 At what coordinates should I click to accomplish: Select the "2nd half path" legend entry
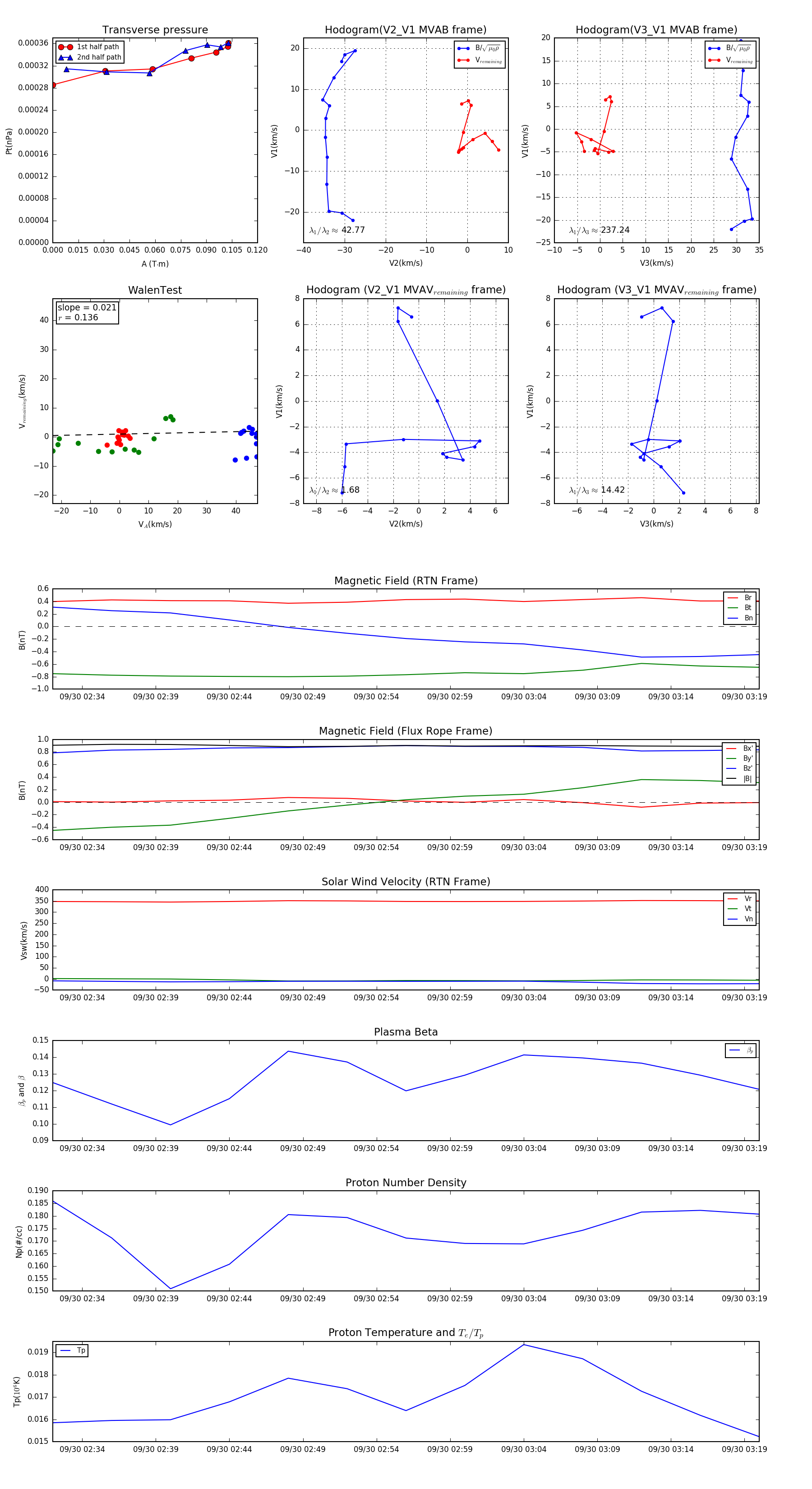pyautogui.click(x=90, y=57)
